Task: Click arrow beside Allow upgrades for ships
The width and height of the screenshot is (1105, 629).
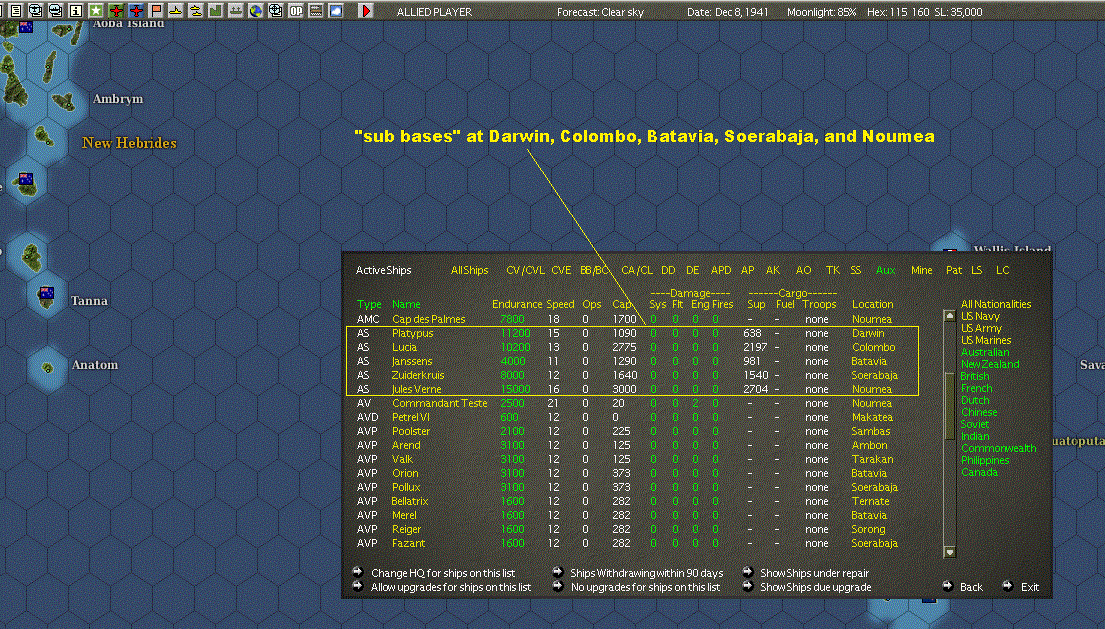Action: (x=357, y=585)
